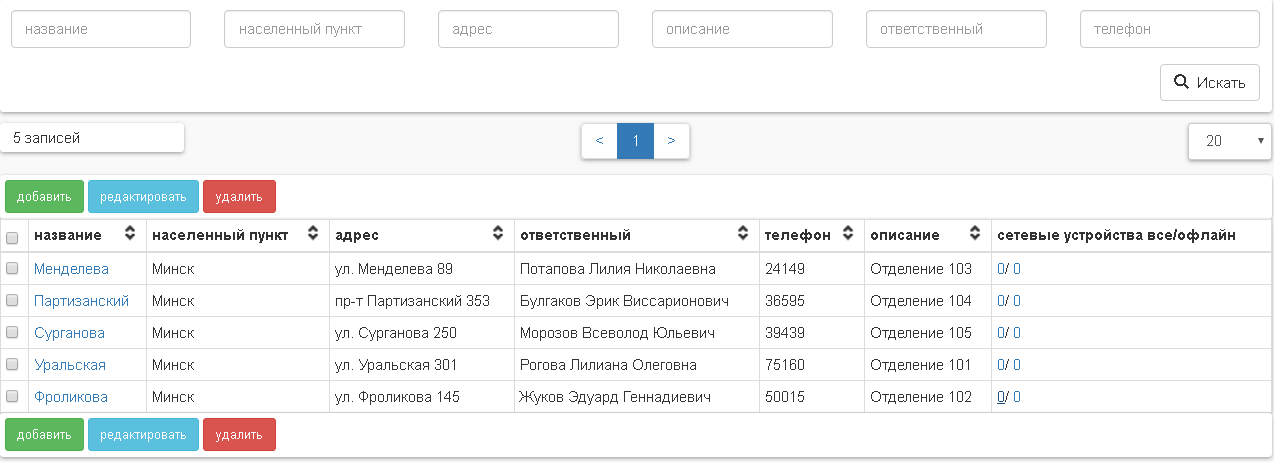Toggle the select-all checkbox in table header
Screen dimensions: 1274x462
tap(13, 238)
